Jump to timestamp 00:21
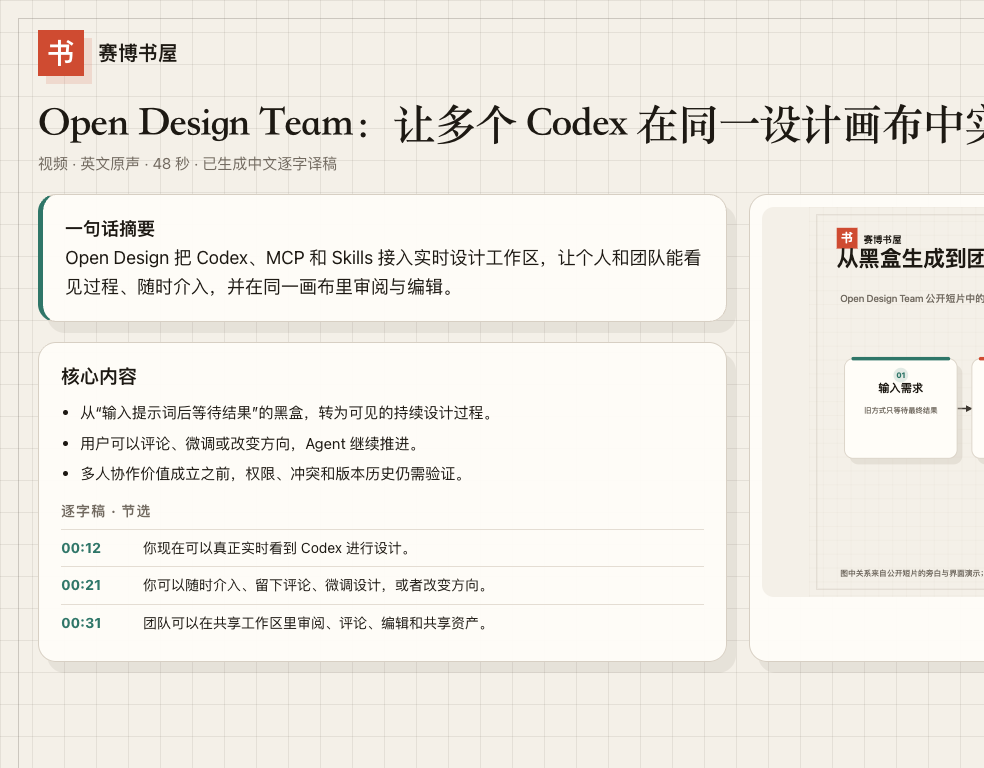This screenshot has width=984, height=768. click(x=81, y=585)
